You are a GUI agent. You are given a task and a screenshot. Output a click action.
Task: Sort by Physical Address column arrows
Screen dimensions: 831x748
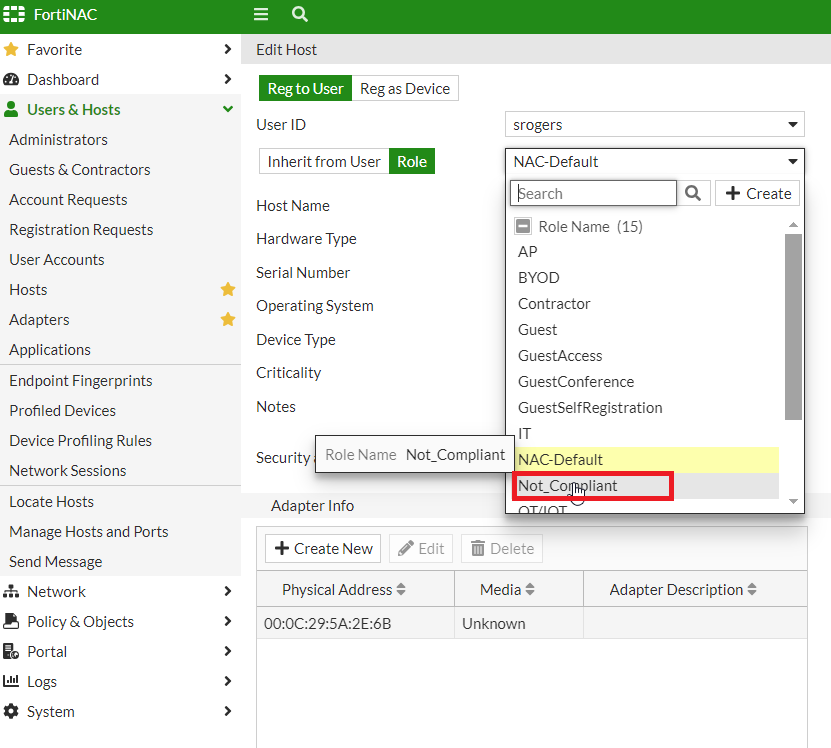click(x=401, y=590)
